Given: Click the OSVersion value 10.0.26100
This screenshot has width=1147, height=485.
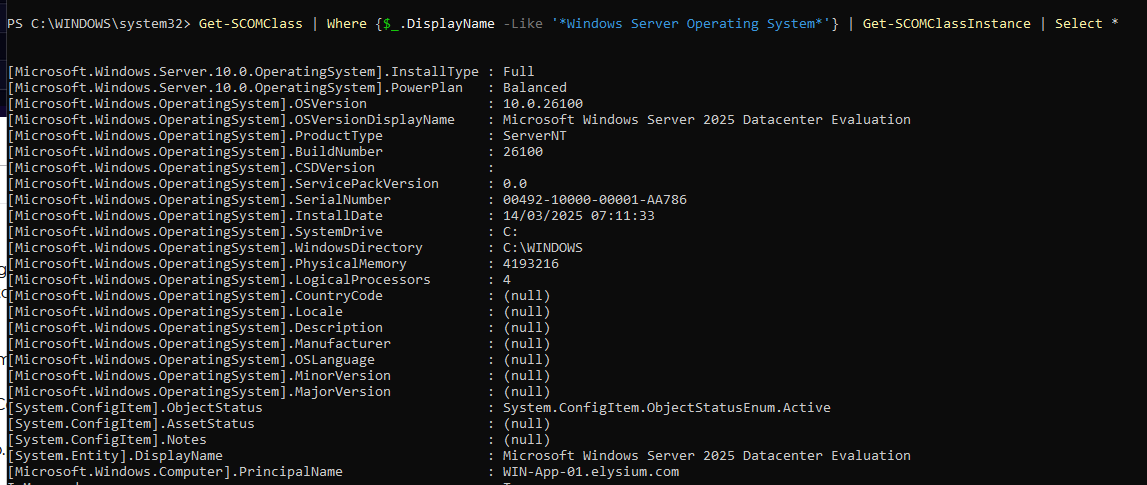Looking at the screenshot, I should pos(542,104).
